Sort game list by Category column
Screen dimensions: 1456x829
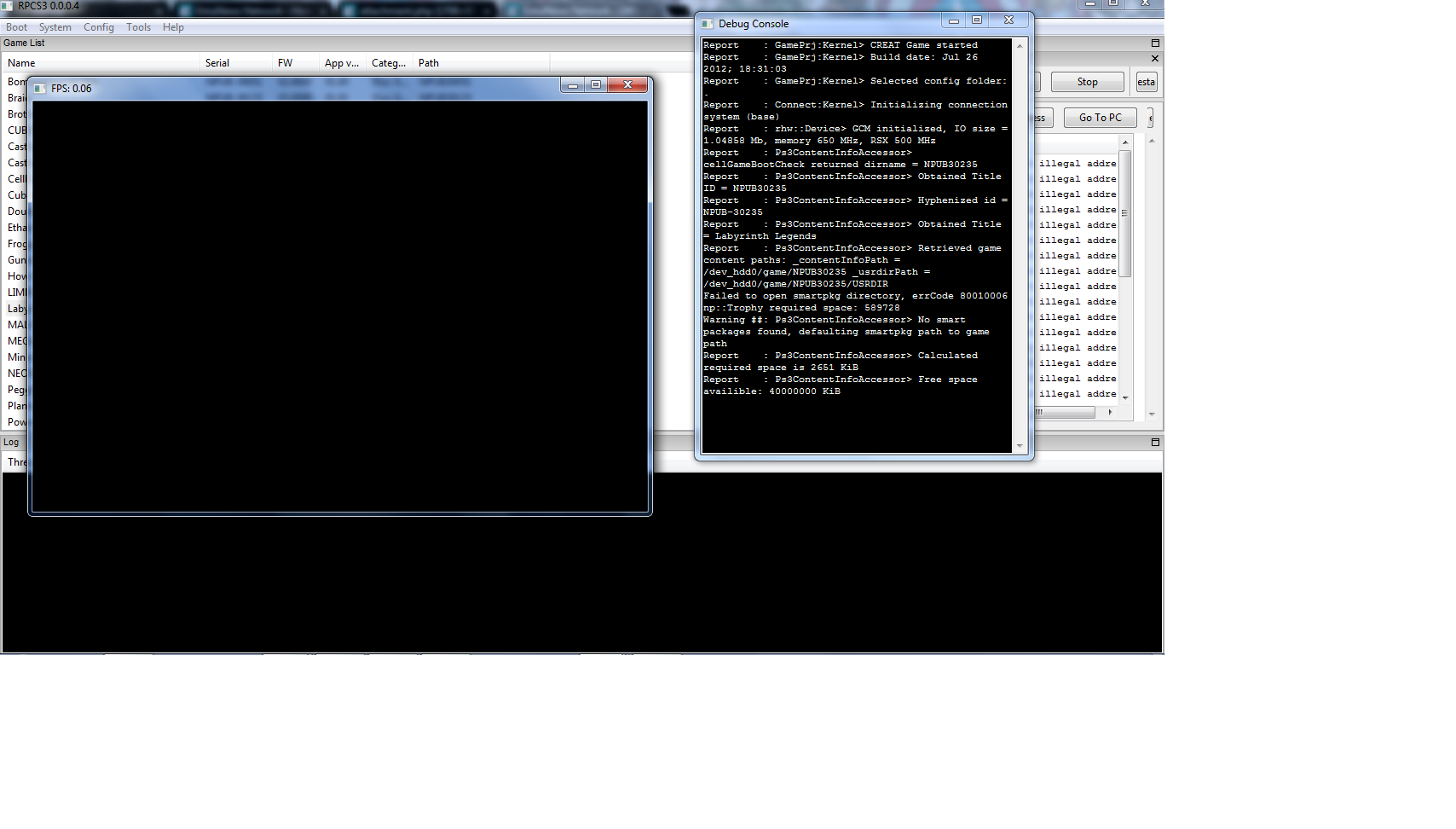click(390, 63)
